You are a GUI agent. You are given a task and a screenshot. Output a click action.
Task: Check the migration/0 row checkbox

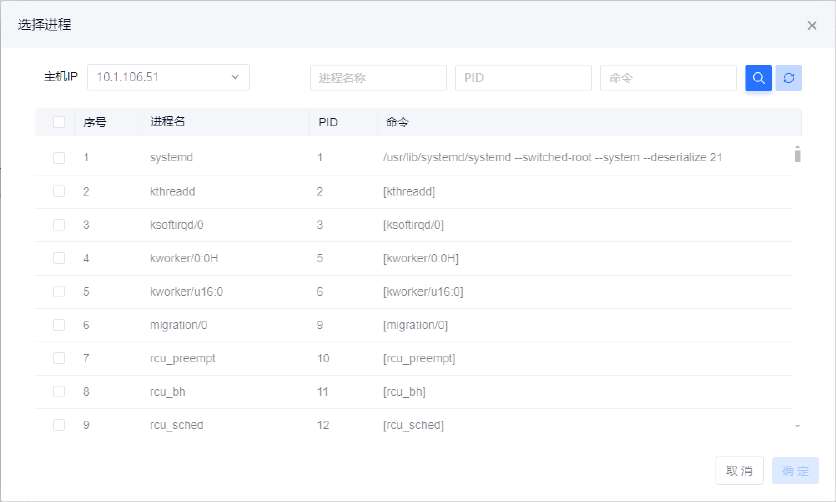point(59,325)
